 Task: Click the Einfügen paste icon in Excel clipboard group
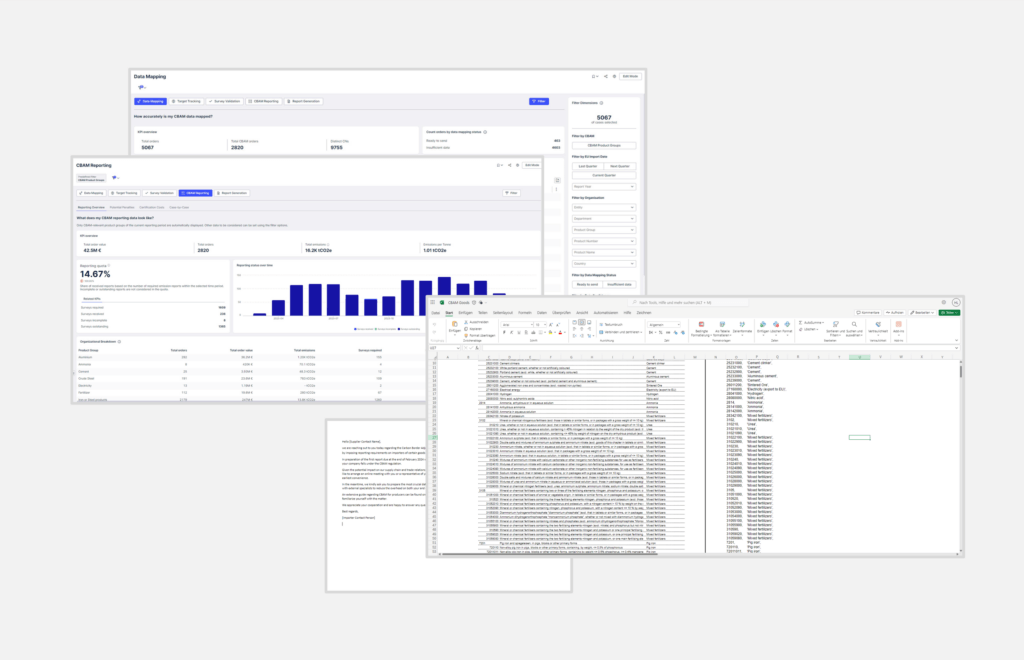click(455, 324)
